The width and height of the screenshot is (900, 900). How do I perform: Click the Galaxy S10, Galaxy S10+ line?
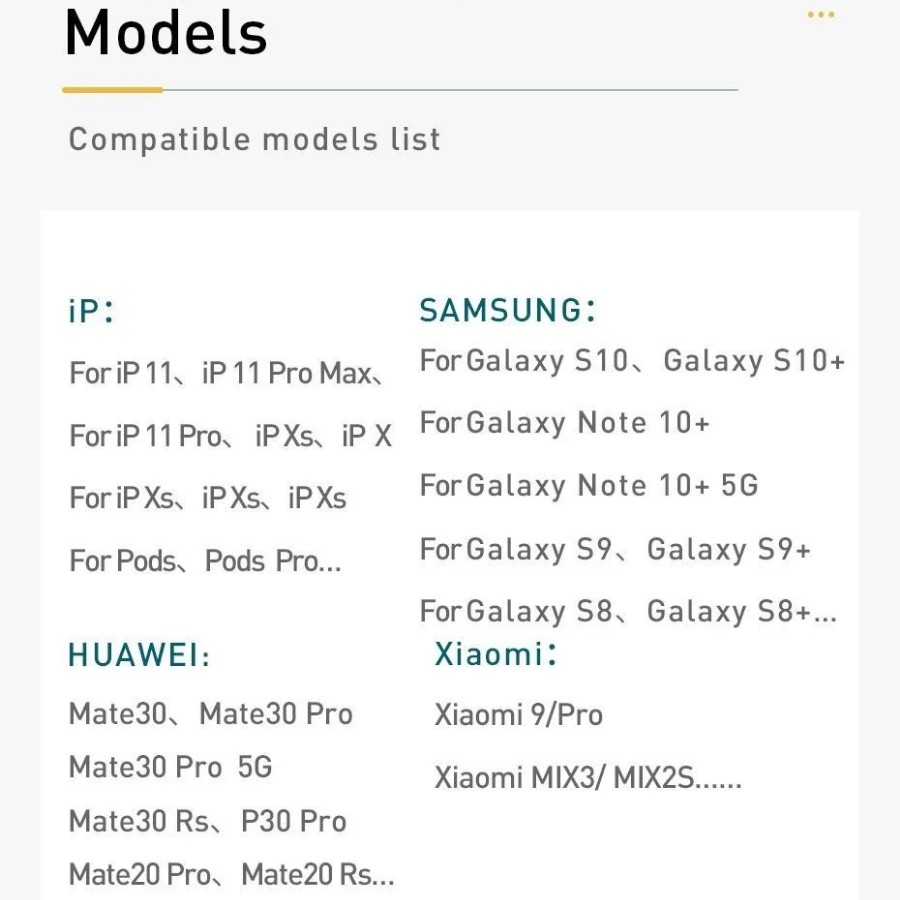(x=632, y=360)
